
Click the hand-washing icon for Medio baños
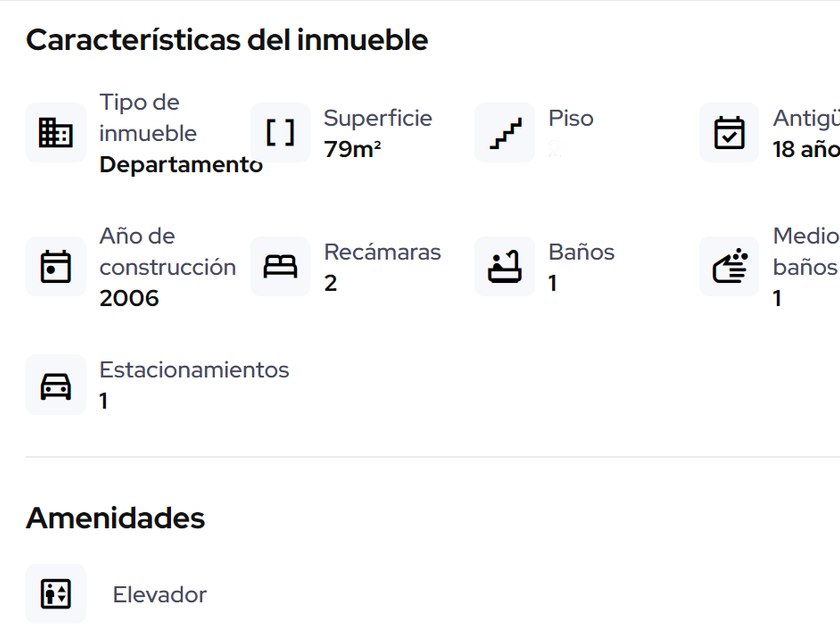[729, 267]
